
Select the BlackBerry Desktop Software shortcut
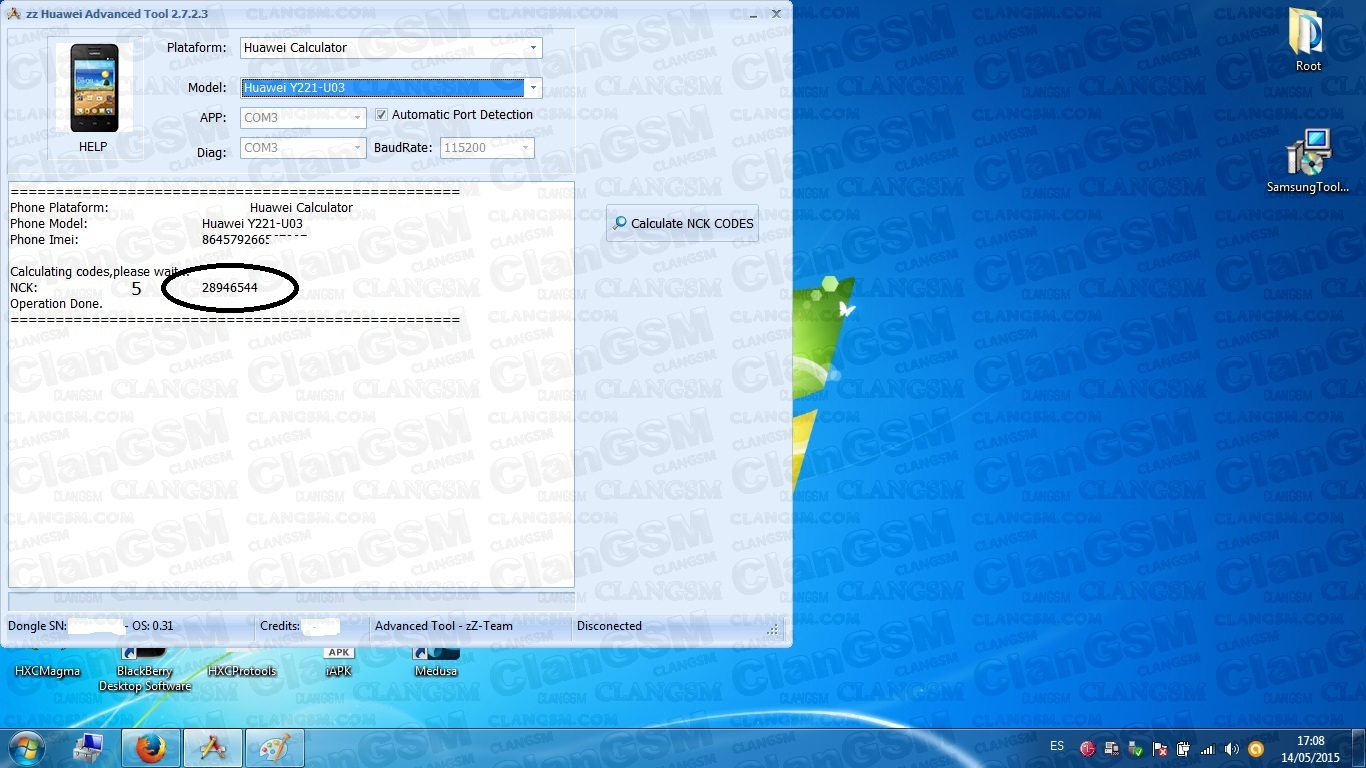[x=145, y=671]
